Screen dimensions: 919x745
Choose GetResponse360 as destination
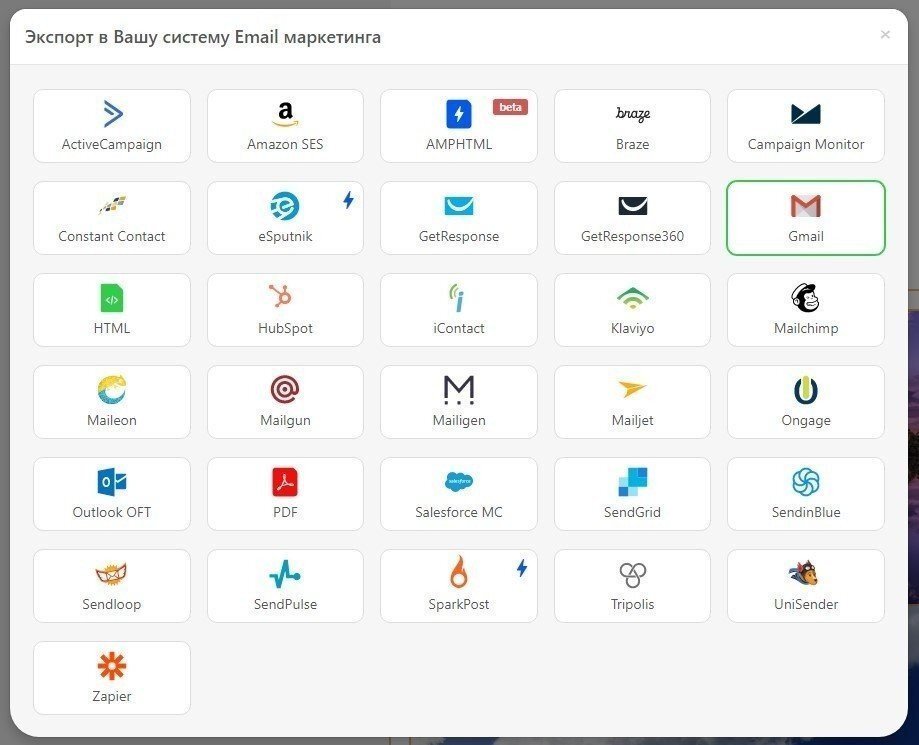click(x=632, y=218)
